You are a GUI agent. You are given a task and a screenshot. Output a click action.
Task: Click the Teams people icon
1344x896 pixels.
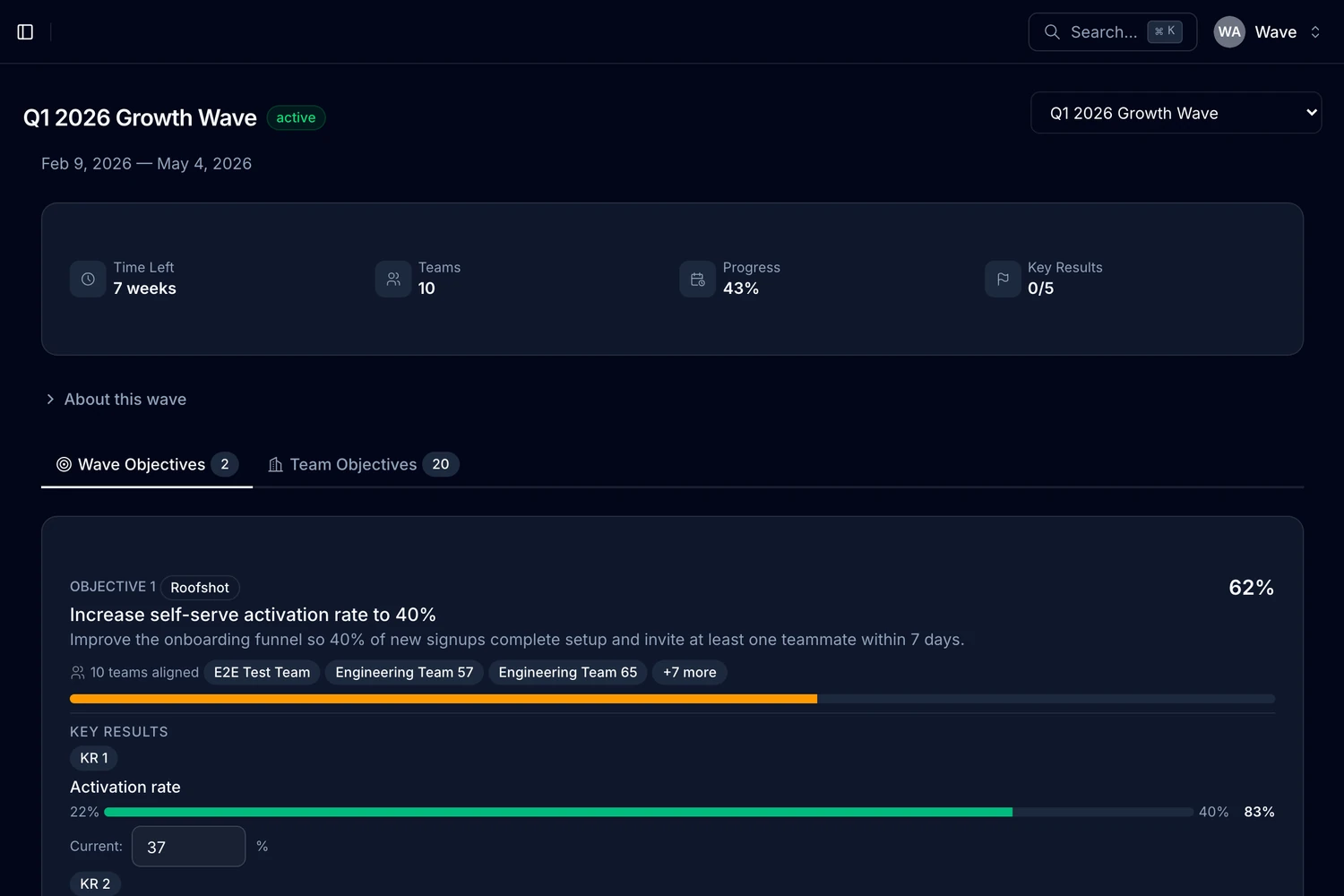[x=393, y=280]
